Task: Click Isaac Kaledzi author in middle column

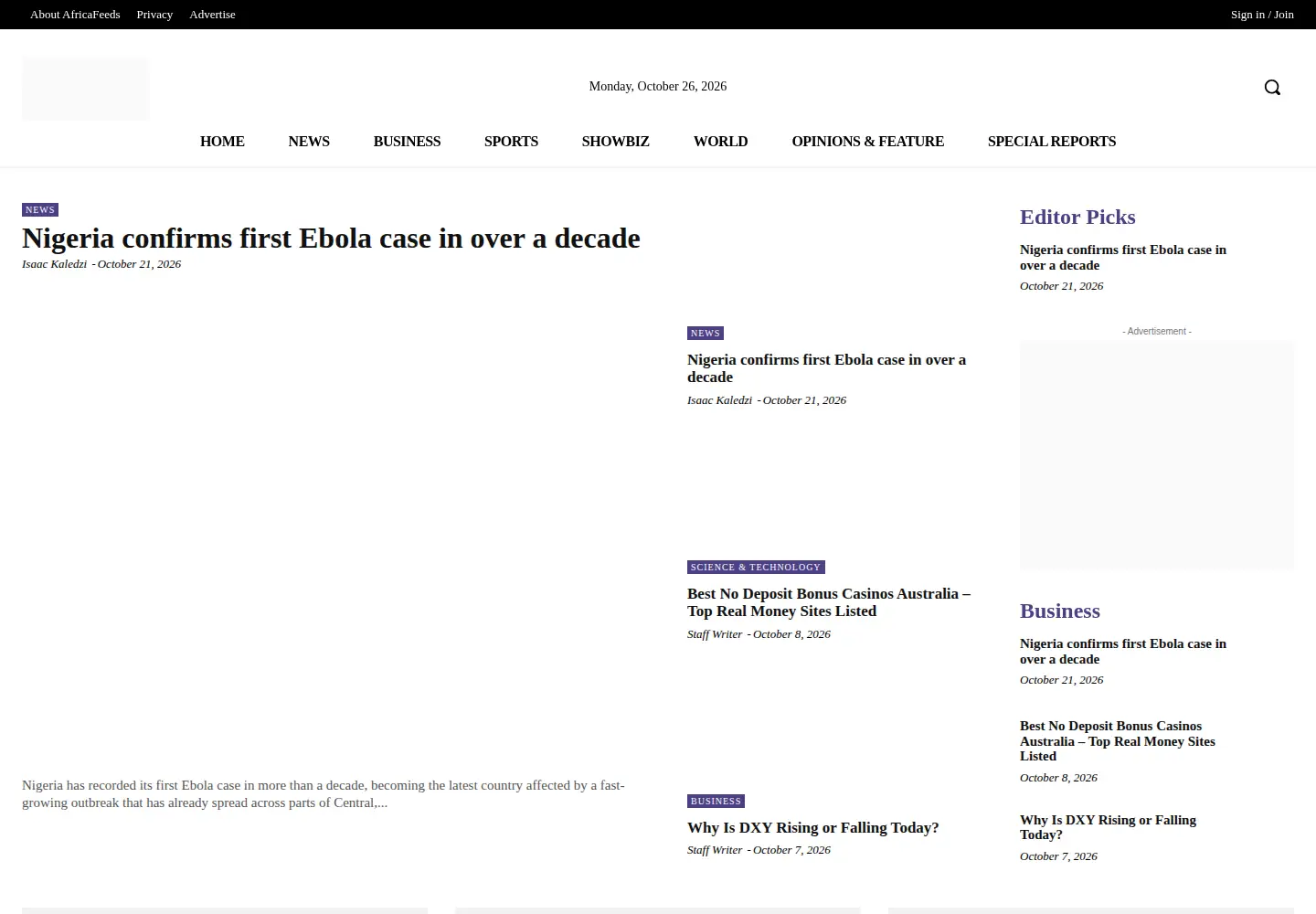Action: pos(719,400)
